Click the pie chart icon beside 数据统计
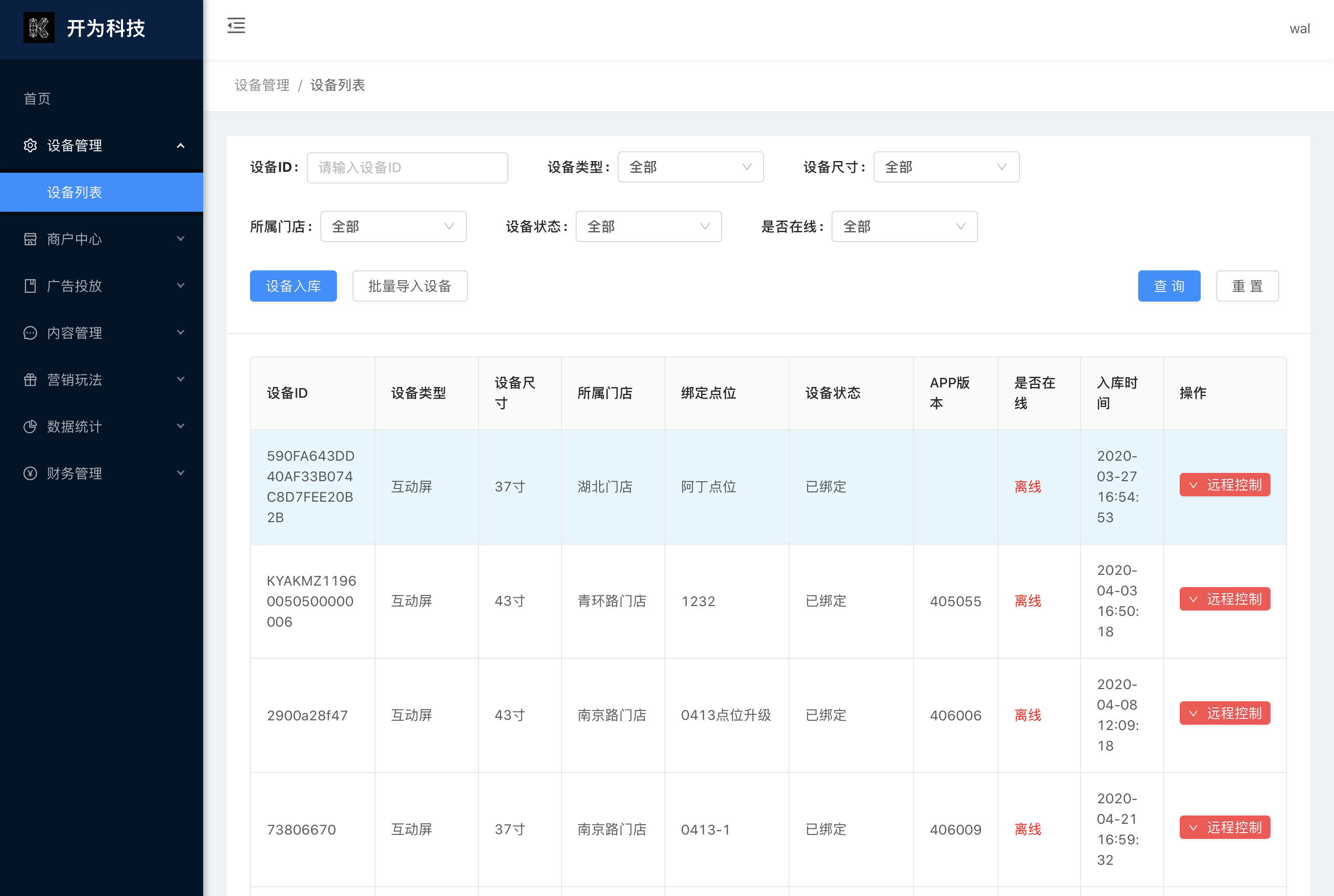Viewport: 1334px width, 896px height. tap(30, 427)
